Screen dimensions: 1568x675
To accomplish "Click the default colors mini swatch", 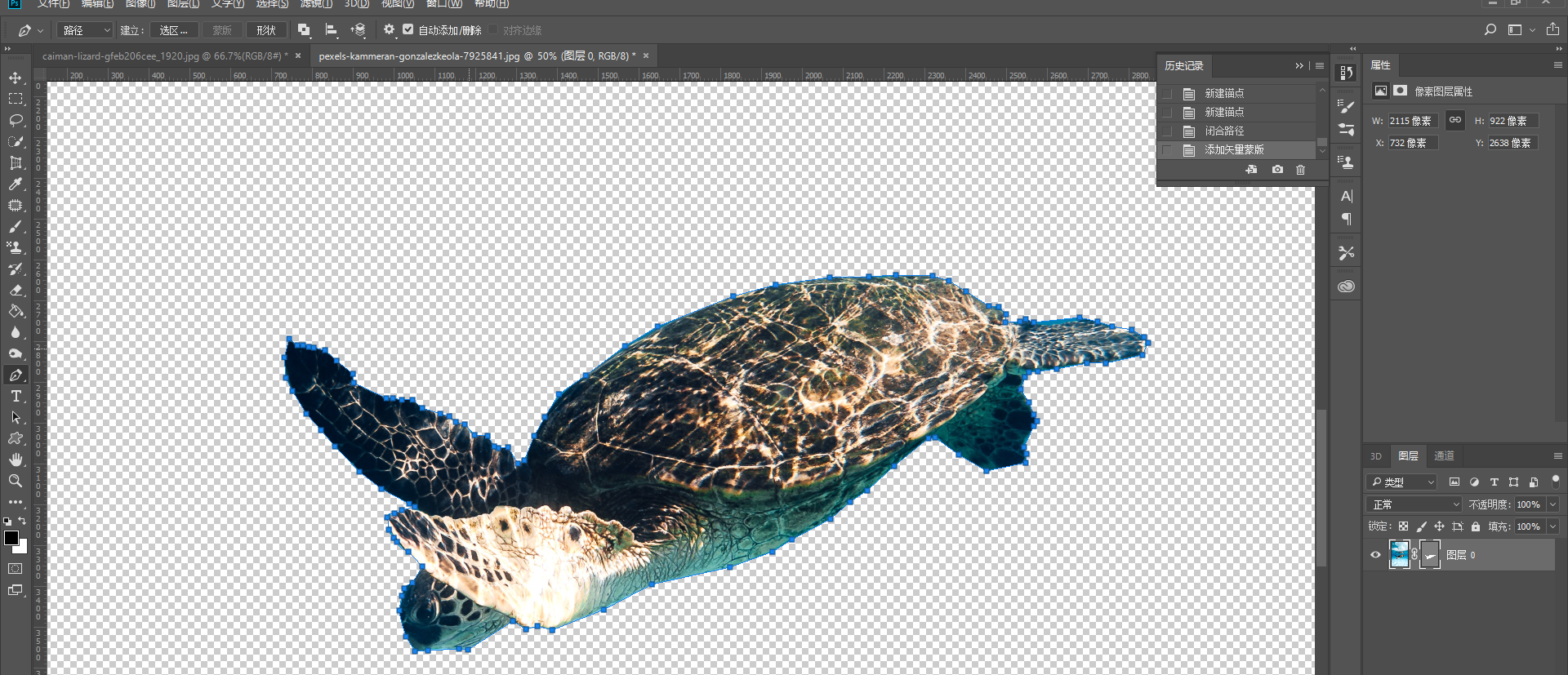I will click(x=7, y=521).
